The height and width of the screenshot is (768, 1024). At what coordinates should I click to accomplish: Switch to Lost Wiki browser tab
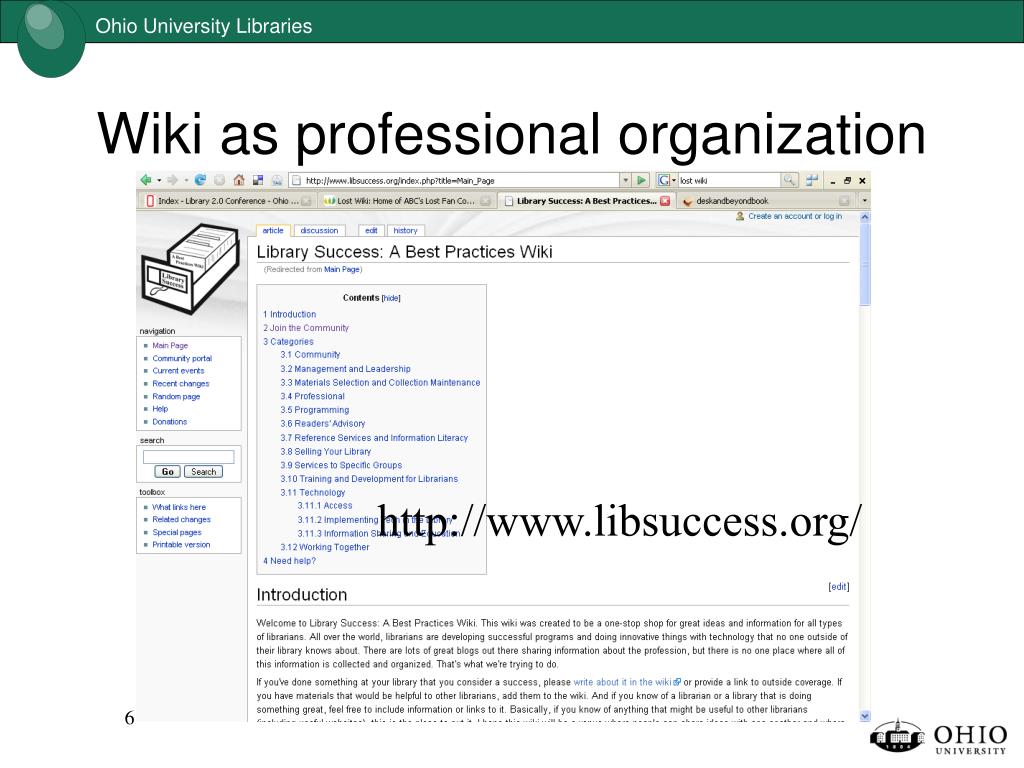click(406, 201)
